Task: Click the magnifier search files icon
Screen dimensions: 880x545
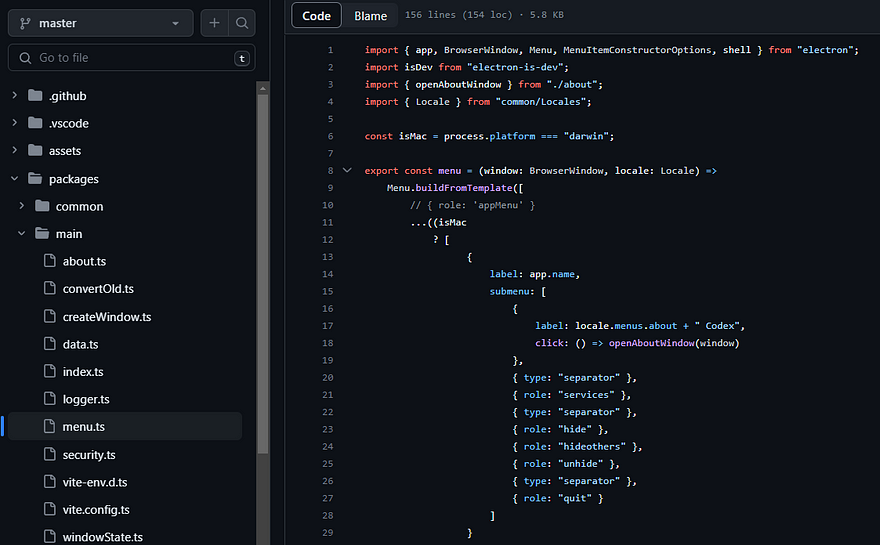Action: [x=242, y=23]
